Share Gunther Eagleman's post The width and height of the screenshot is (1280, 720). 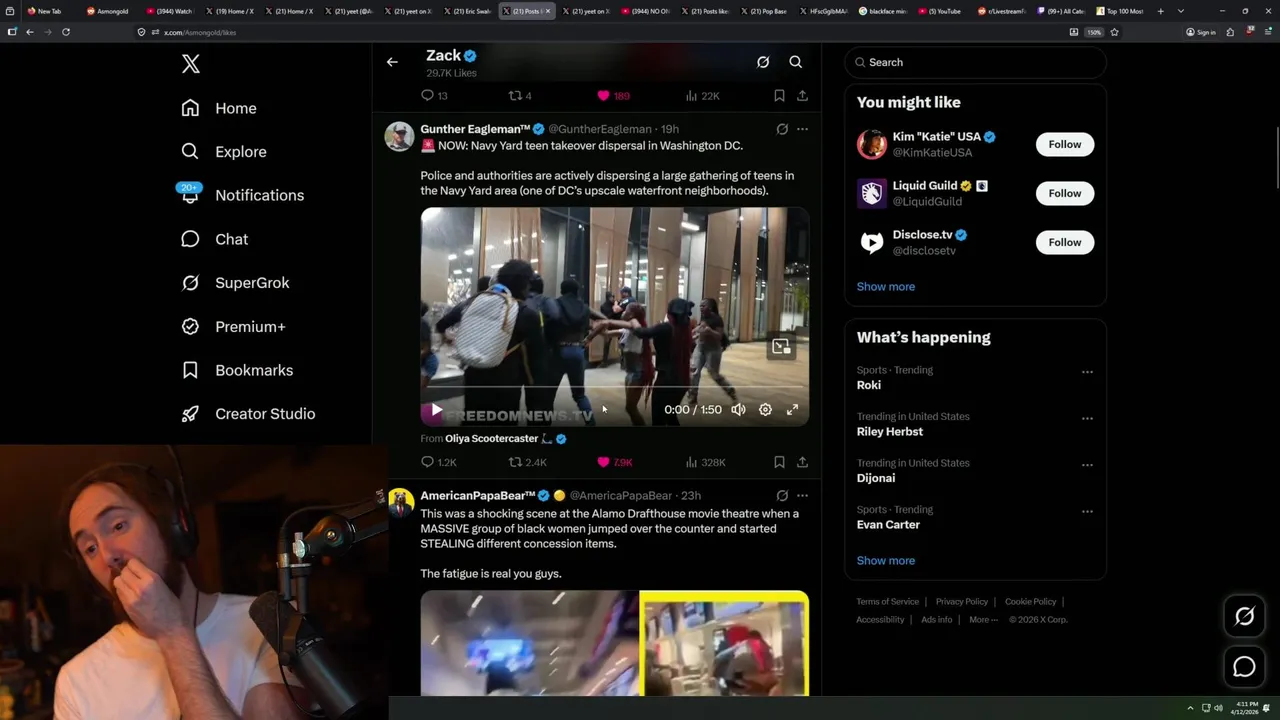click(x=802, y=462)
